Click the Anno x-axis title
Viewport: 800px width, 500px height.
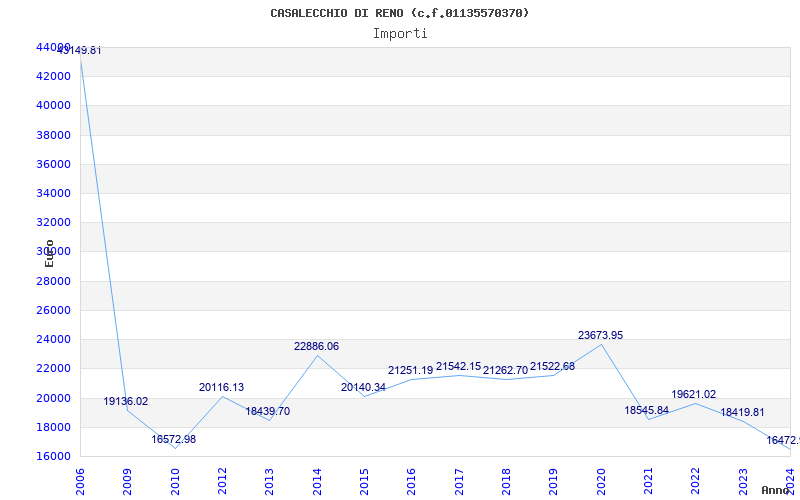(774, 490)
